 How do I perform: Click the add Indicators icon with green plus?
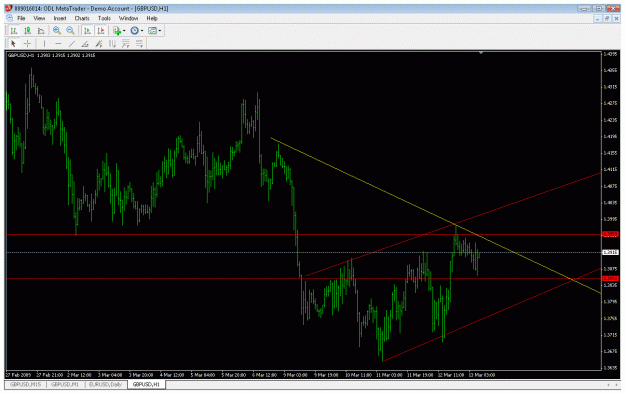(x=117, y=31)
